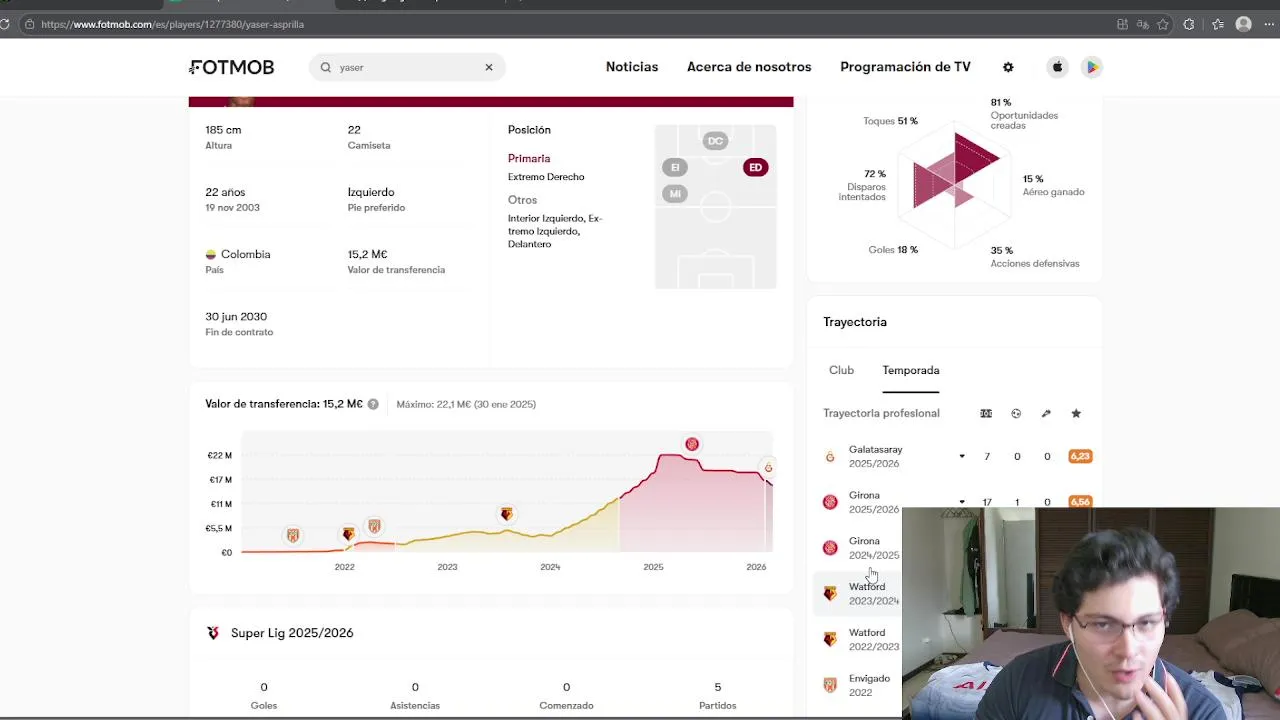
Task: Expand the Girona 2025/2026 row arrow
Action: [x=962, y=502]
